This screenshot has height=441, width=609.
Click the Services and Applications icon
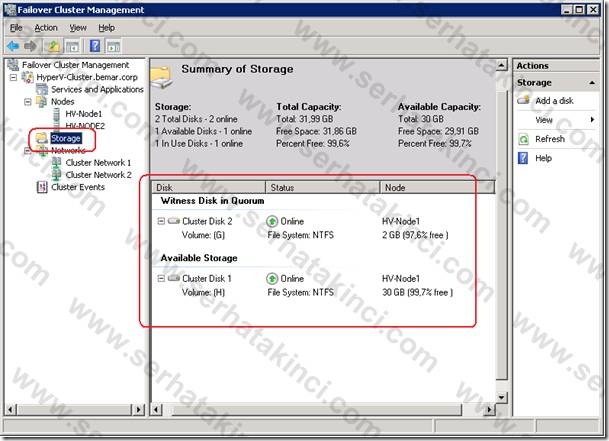42,89
